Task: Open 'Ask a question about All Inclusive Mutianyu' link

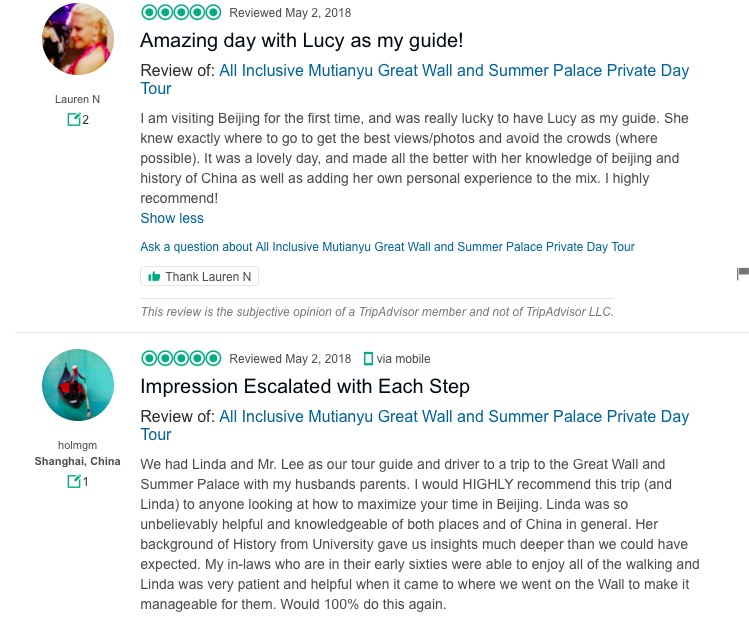Action: (x=387, y=247)
